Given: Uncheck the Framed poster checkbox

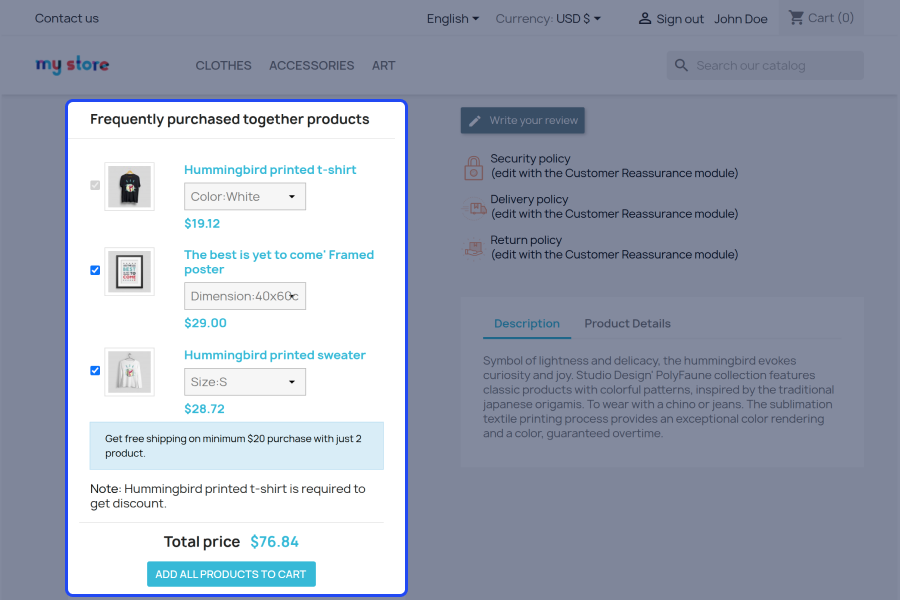Looking at the screenshot, I should pyautogui.click(x=95, y=270).
